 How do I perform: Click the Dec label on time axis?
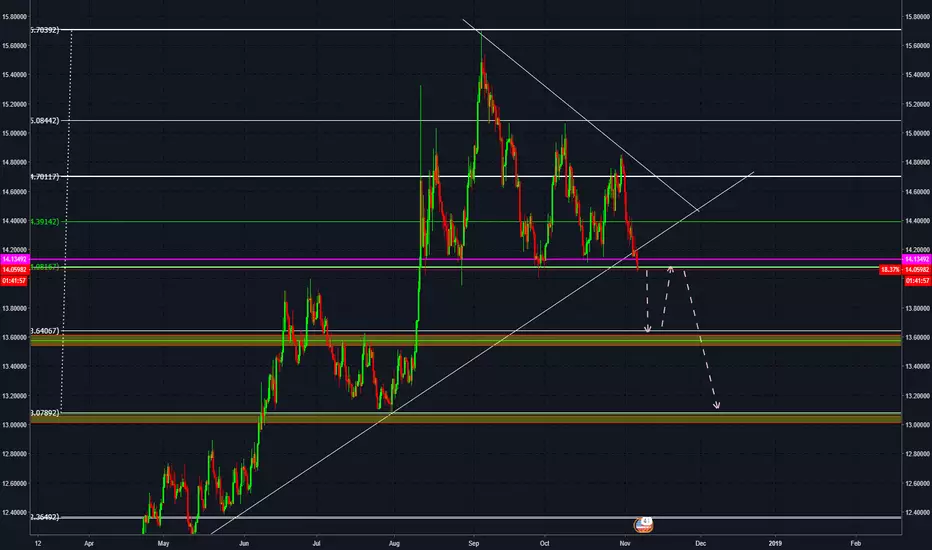tap(700, 543)
